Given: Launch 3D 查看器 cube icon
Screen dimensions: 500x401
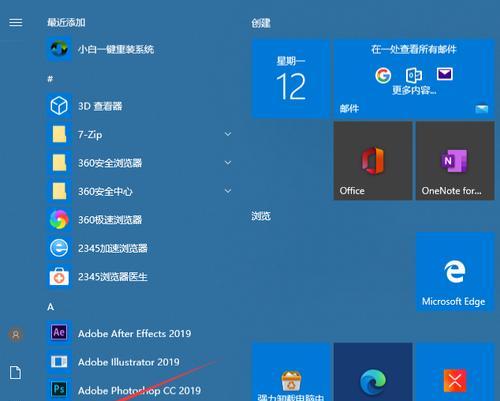Looking at the screenshot, I should click(x=59, y=106).
